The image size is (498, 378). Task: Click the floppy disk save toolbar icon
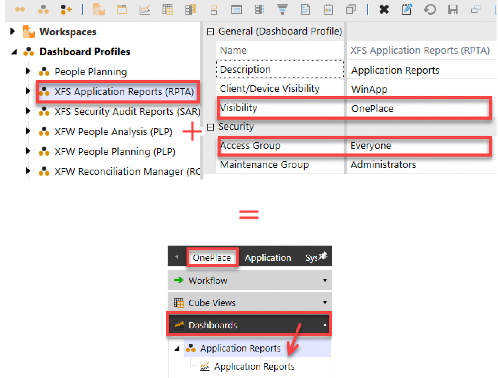coord(453,9)
